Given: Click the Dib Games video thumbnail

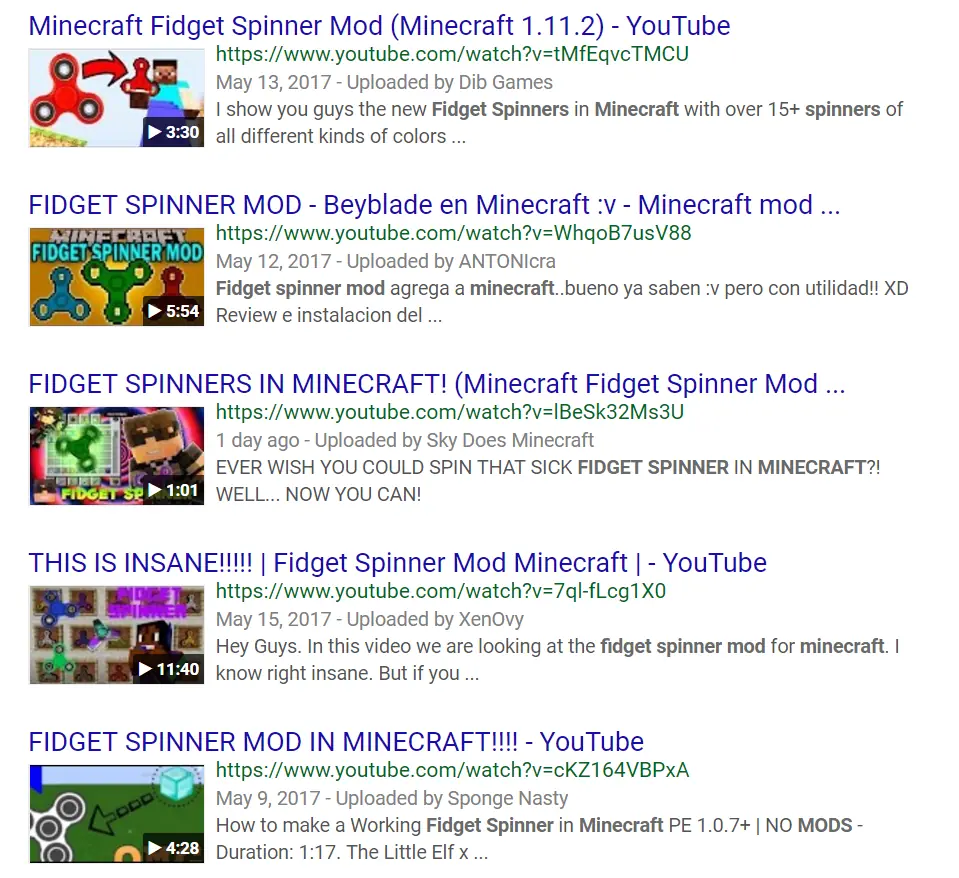Looking at the screenshot, I should point(117,98).
